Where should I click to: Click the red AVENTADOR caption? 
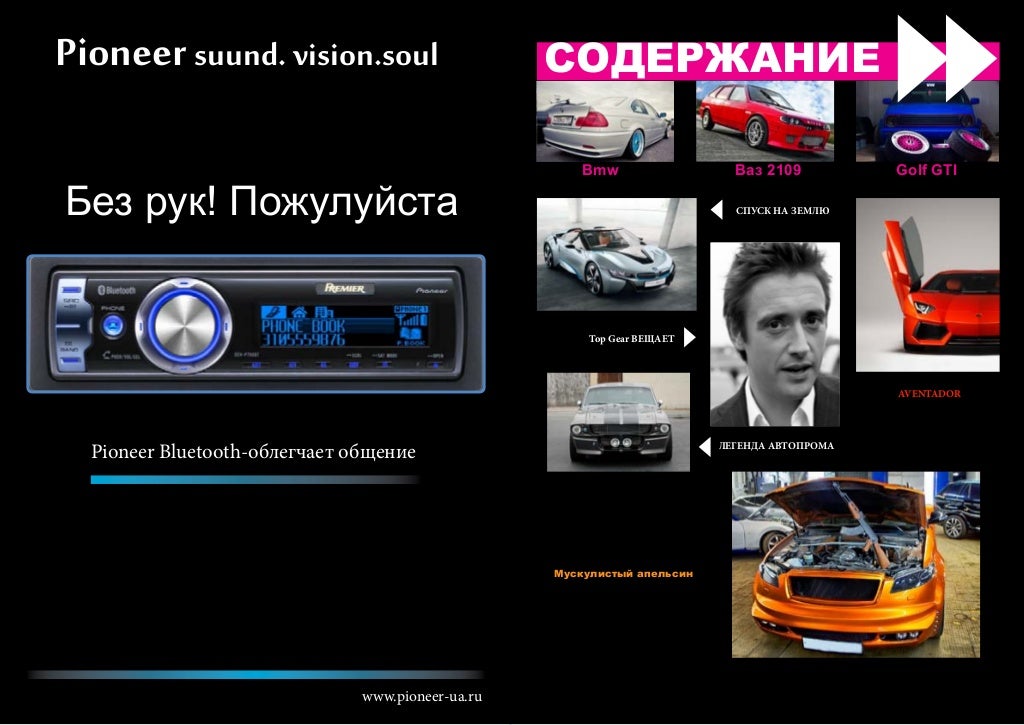pyautogui.click(x=929, y=394)
